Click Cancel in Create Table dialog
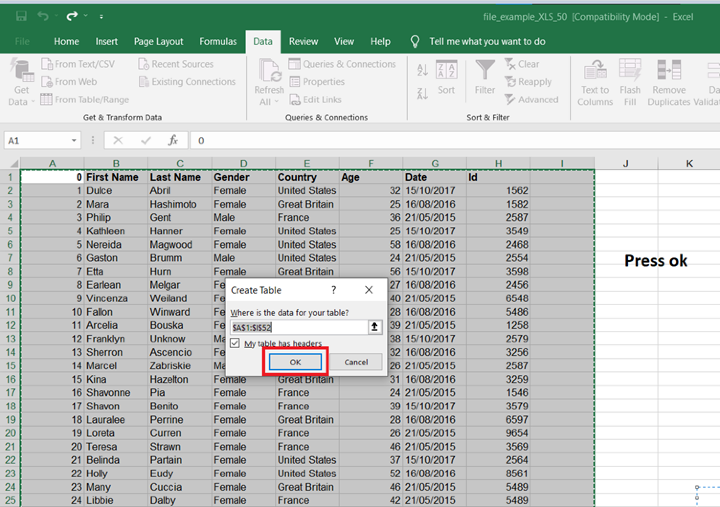This screenshot has height=507, width=720. (356, 362)
